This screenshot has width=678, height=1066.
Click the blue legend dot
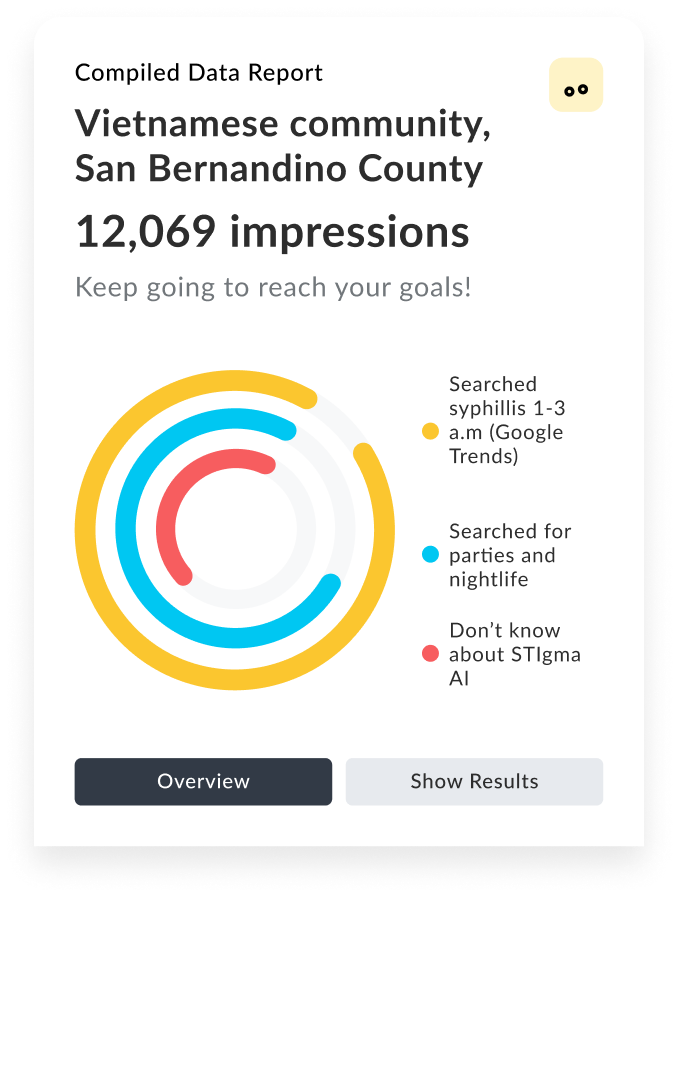(431, 555)
